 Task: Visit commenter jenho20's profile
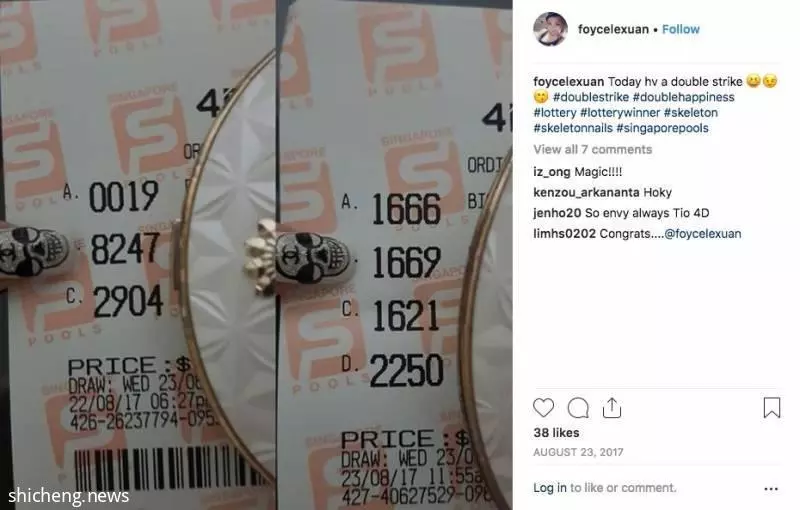point(557,213)
